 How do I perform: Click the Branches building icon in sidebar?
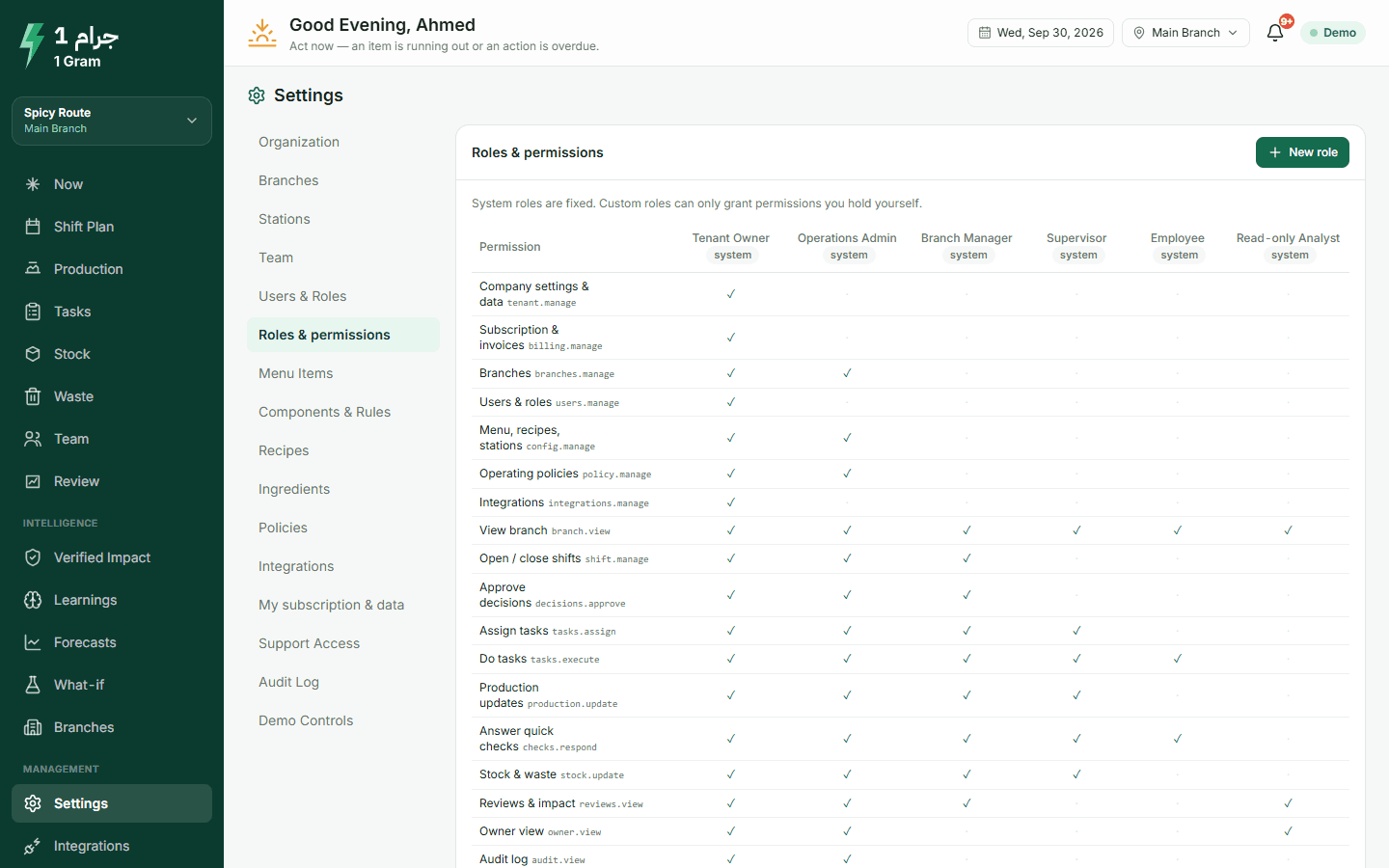pyautogui.click(x=33, y=727)
